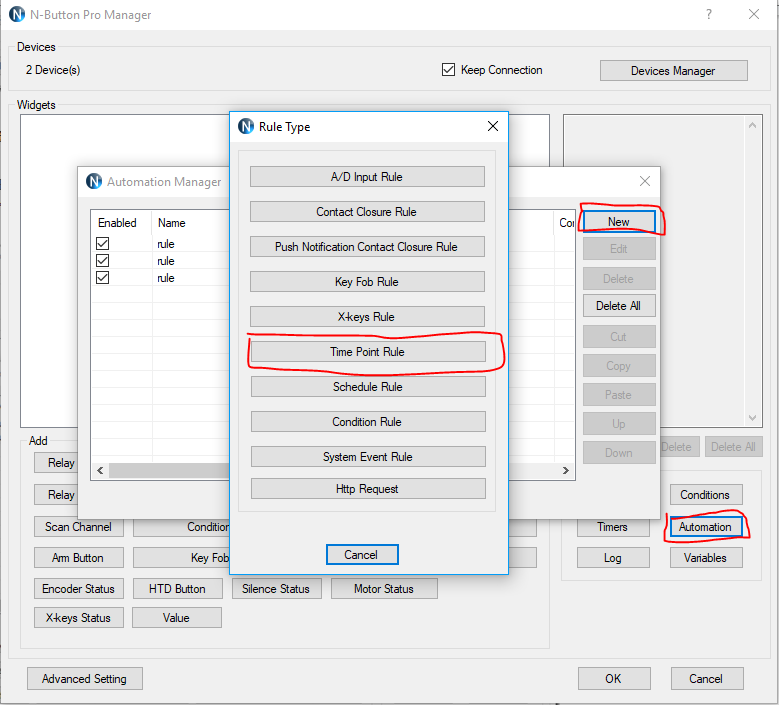Uncheck Enabled for second rule
The width and height of the screenshot is (779, 705).
tap(103, 260)
